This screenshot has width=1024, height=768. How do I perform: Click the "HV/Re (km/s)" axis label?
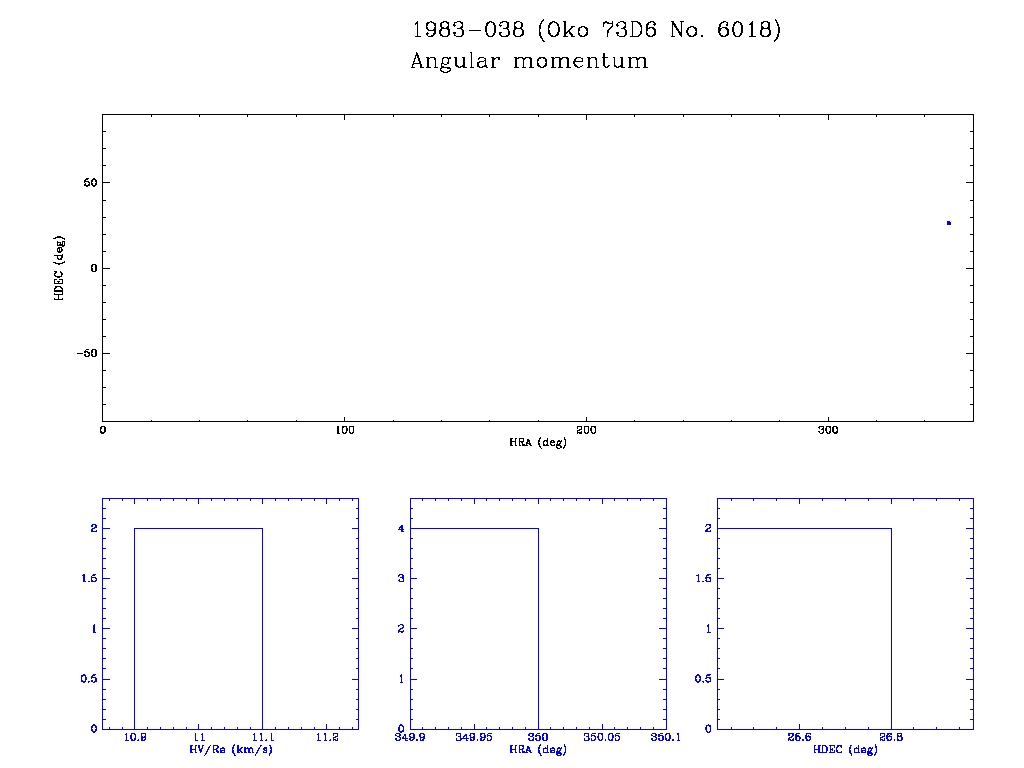(x=231, y=749)
